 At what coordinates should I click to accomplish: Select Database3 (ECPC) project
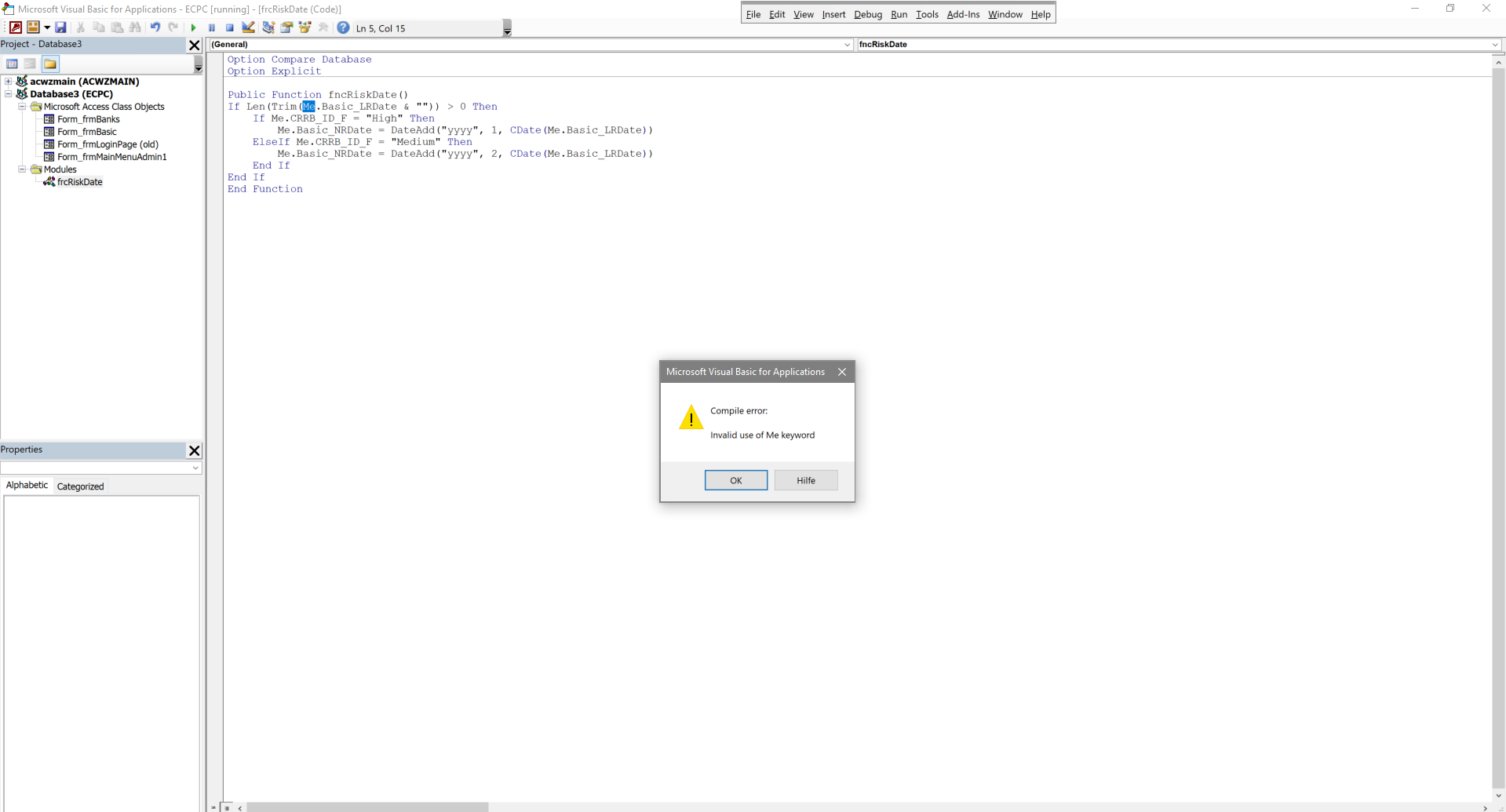pyautogui.click(x=71, y=94)
